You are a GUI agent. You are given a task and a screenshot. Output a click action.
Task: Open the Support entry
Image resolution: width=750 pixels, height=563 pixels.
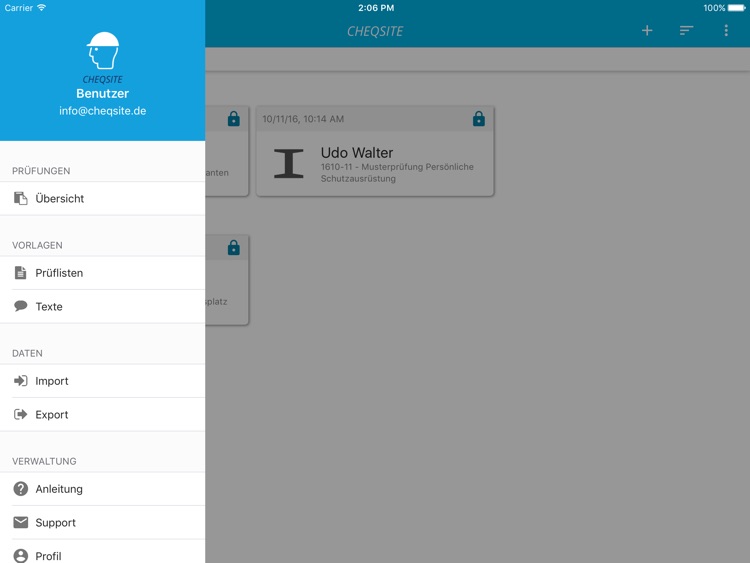[x=102, y=523]
